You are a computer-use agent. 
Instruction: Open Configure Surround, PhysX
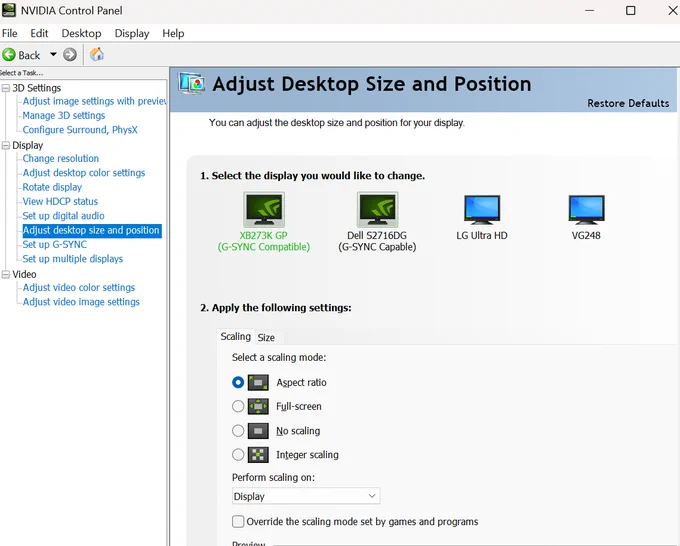tap(80, 130)
